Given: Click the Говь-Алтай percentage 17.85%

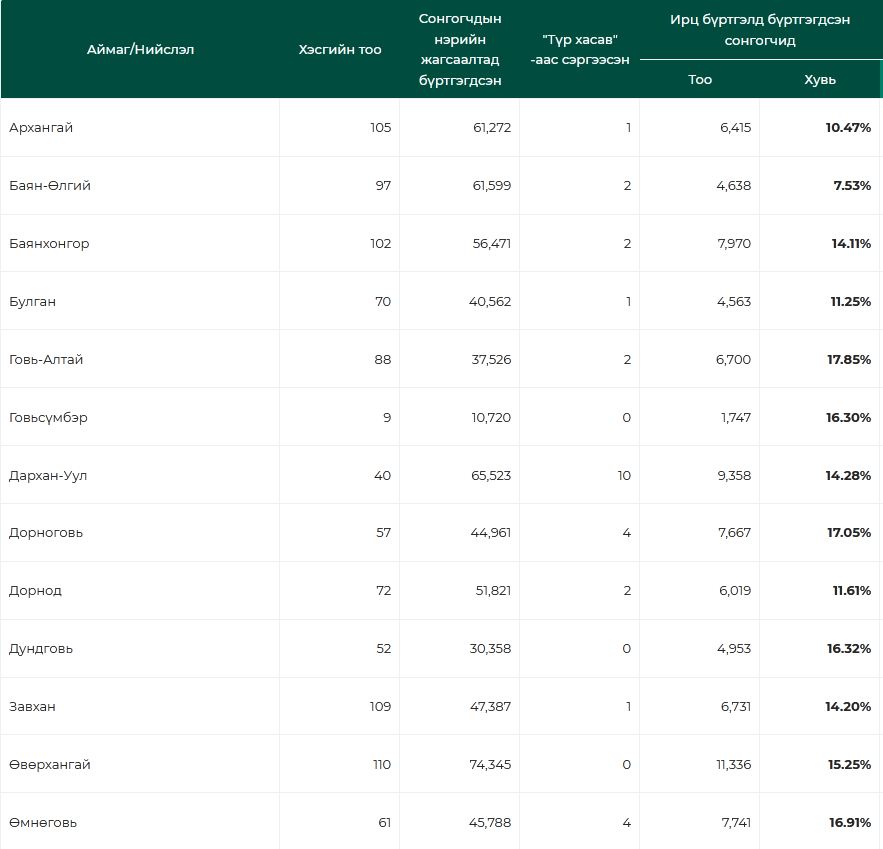Looking at the screenshot, I should click(848, 360).
